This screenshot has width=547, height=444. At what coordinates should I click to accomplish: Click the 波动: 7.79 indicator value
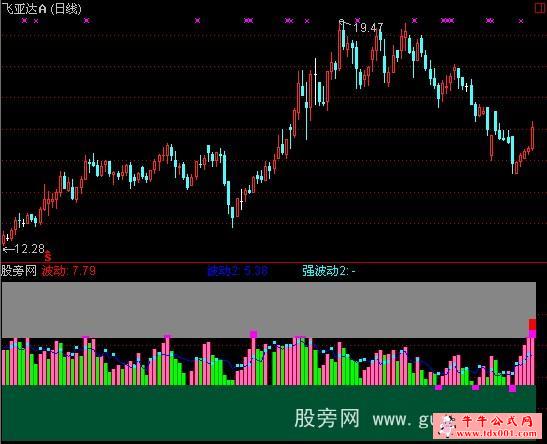coord(69,271)
